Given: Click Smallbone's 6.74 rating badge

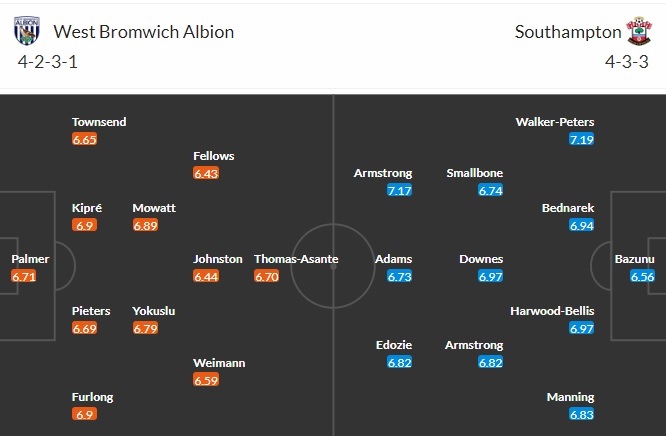Looking at the screenshot, I should point(488,191).
